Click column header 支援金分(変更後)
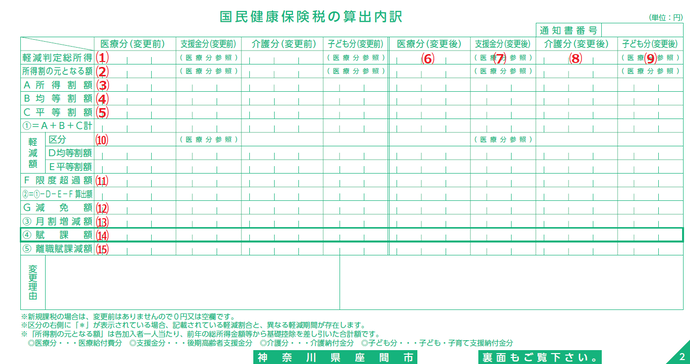 [503, 44]
